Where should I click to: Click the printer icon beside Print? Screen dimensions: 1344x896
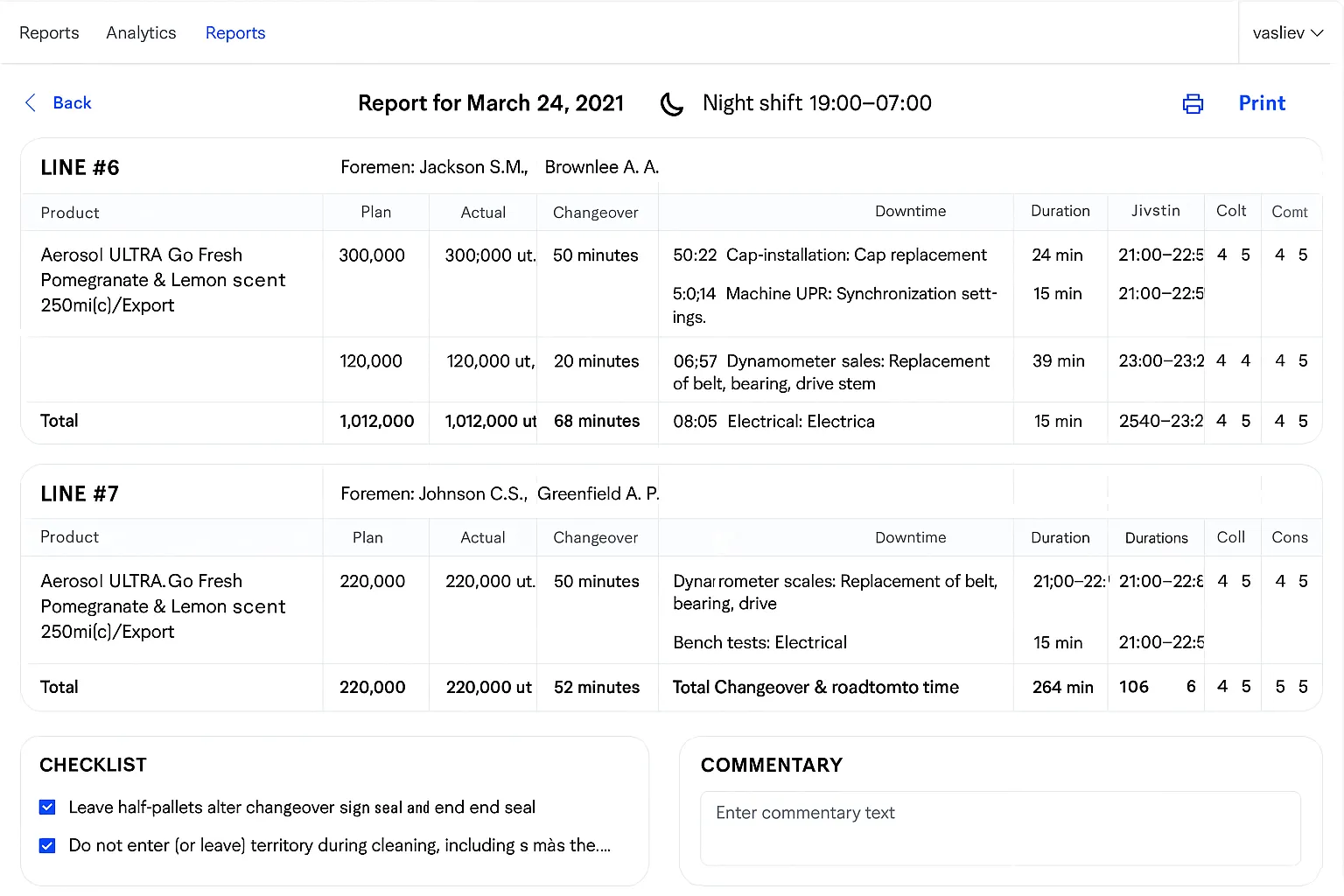[x=1193, y=104]
